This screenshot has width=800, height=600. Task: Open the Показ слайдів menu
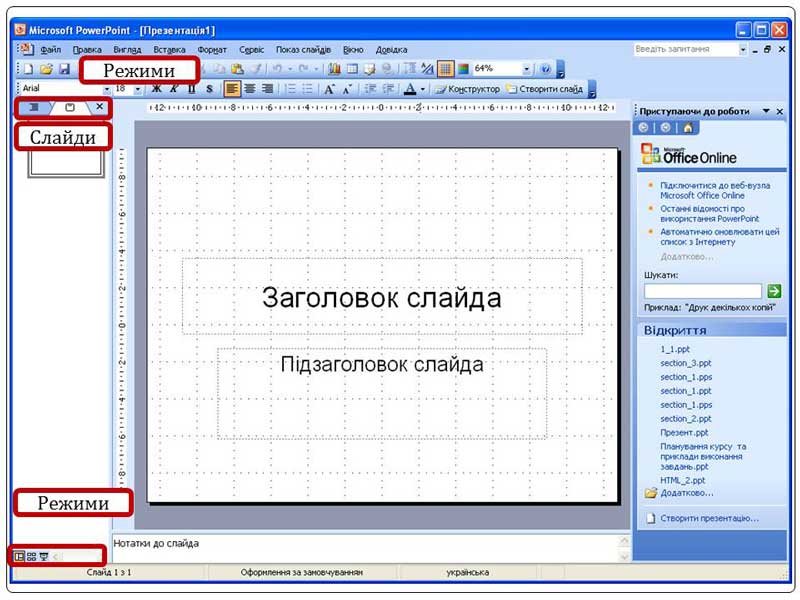[304, 49]
